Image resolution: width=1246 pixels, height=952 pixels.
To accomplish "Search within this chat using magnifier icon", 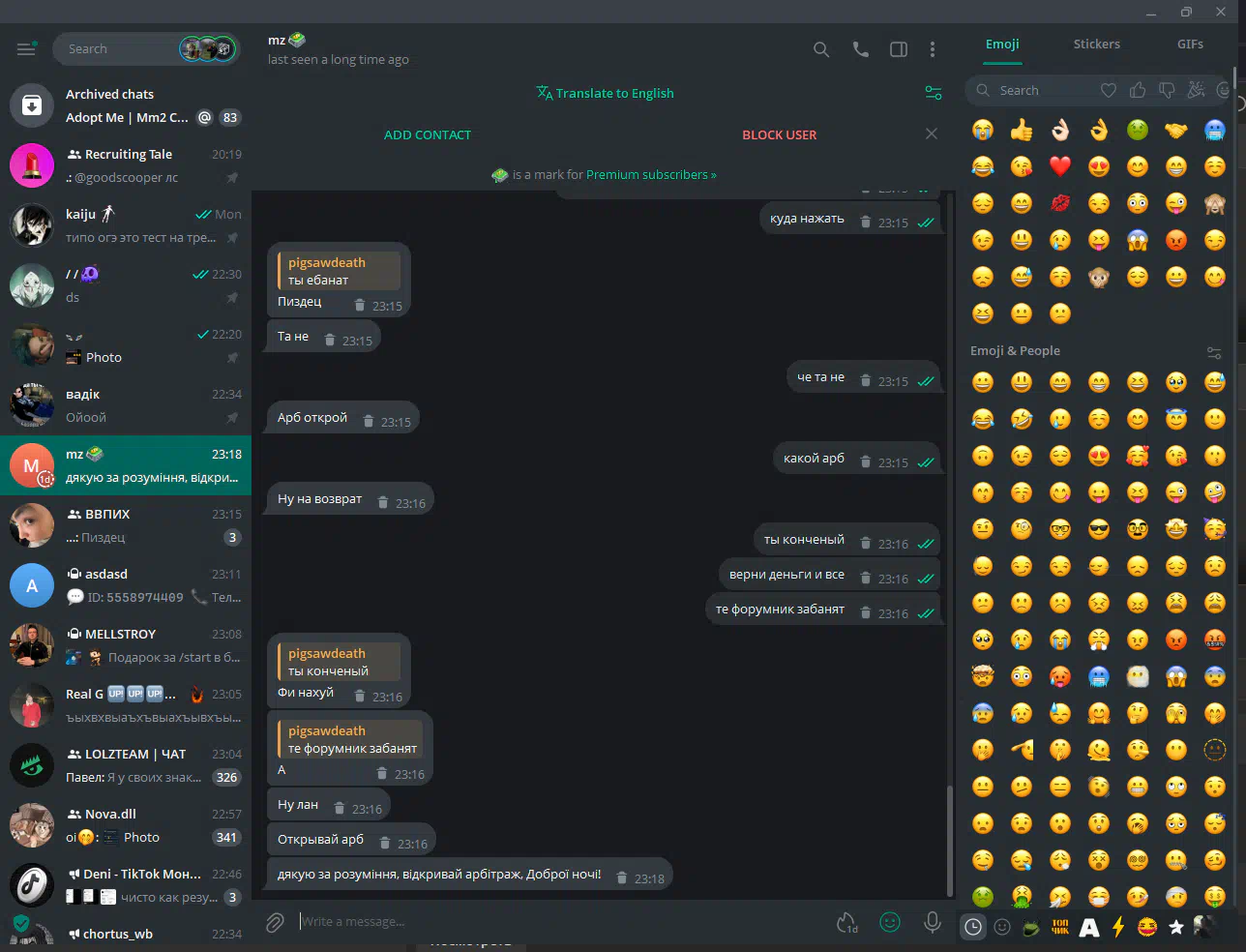I will pyautogui.click(x=821, y=49).
